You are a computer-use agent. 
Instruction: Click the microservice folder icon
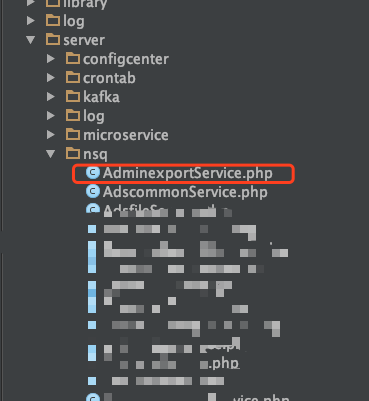point(73,134)
